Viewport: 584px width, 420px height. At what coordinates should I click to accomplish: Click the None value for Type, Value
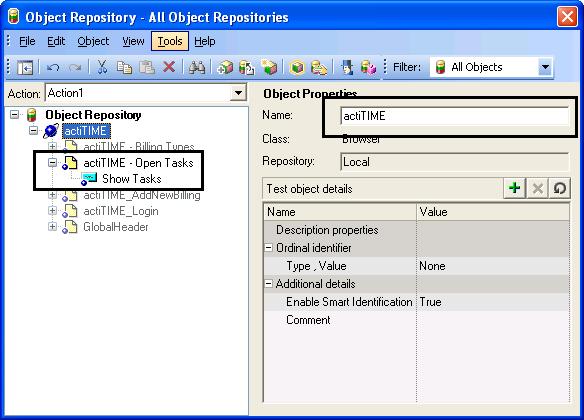(x=432, y=266)
